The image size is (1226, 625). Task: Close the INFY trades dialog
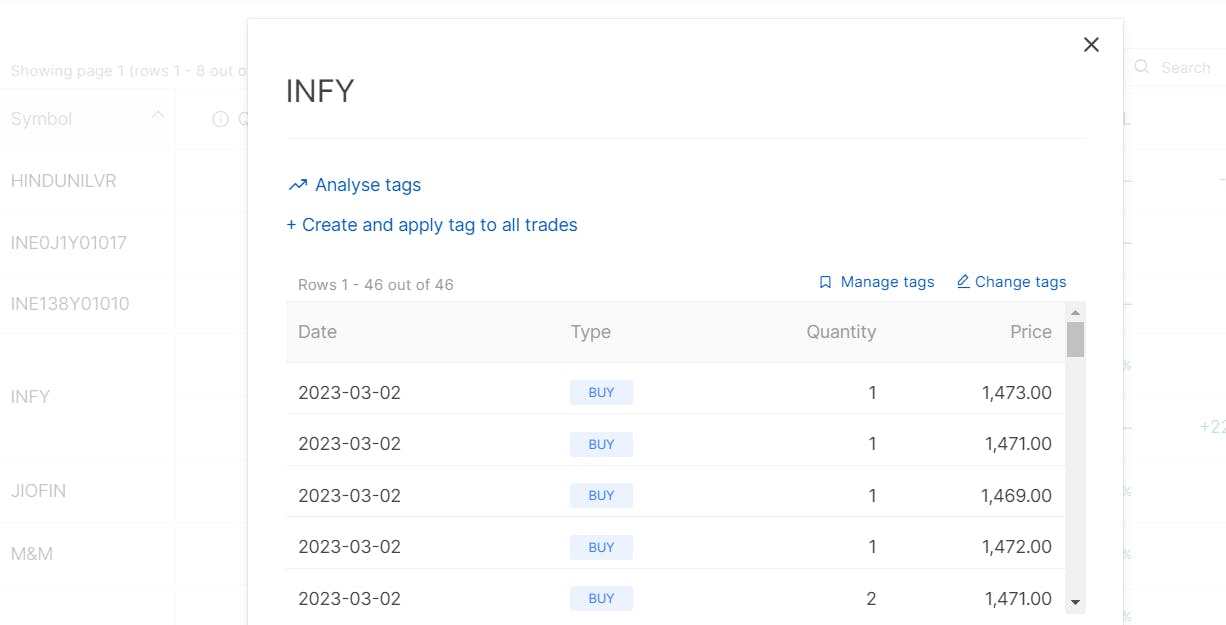coord(1091,44)
